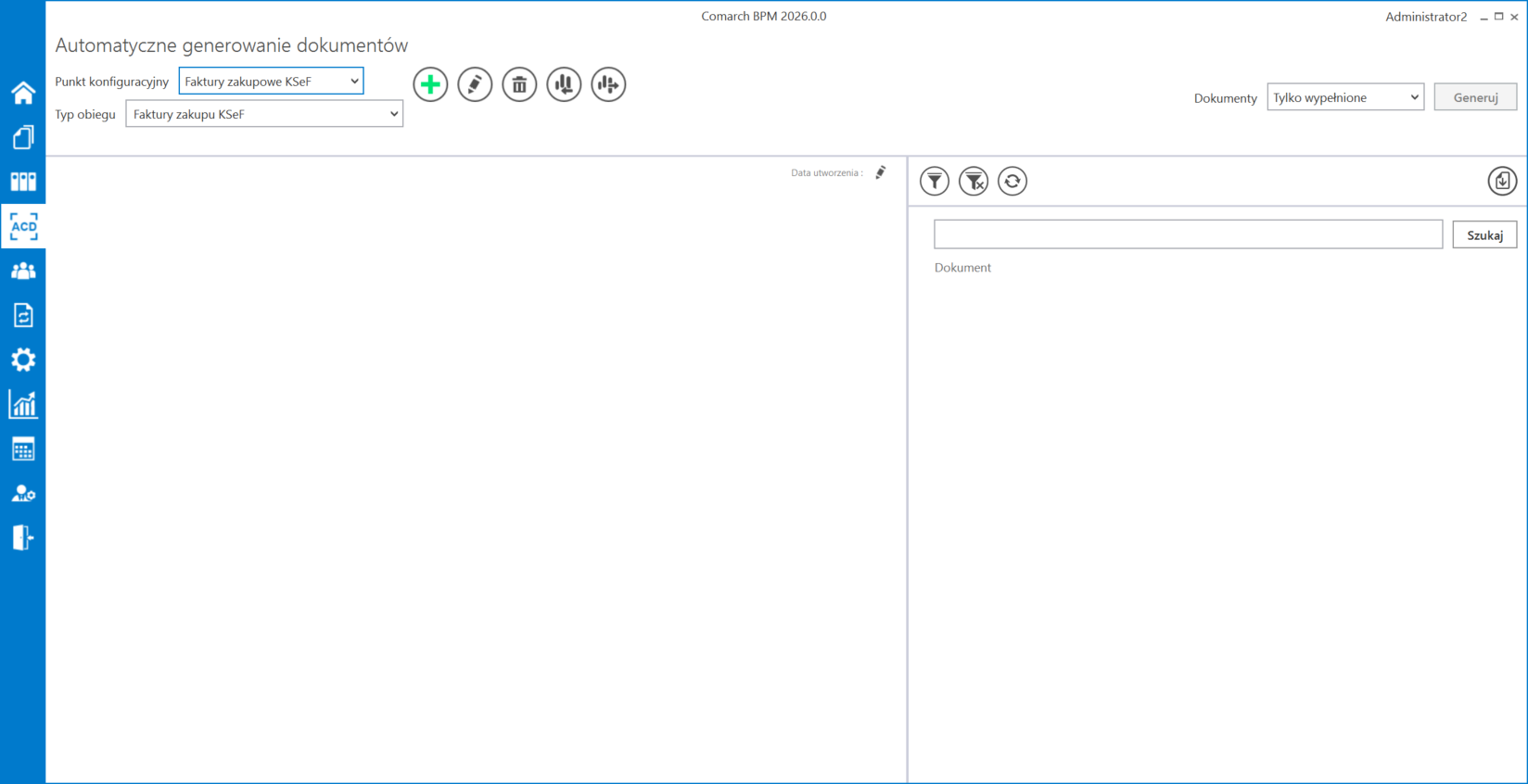Click the exit door icon in sidebar
This screenshot has height=784, width=1528.
[x=23, y=537]
